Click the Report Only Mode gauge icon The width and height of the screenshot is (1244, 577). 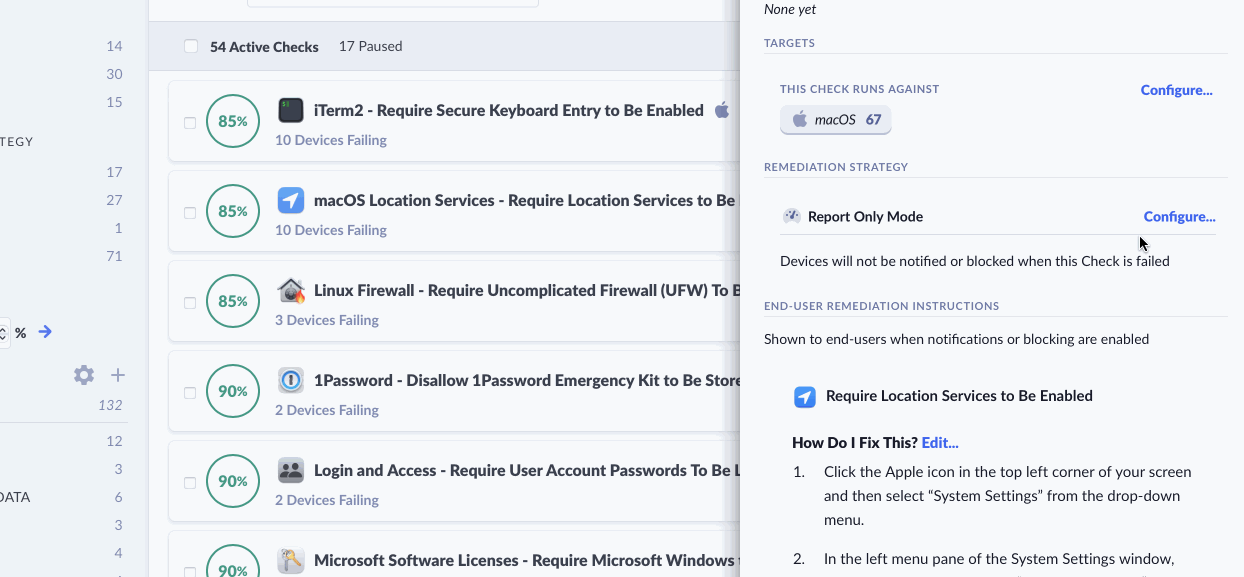point(792,216)
